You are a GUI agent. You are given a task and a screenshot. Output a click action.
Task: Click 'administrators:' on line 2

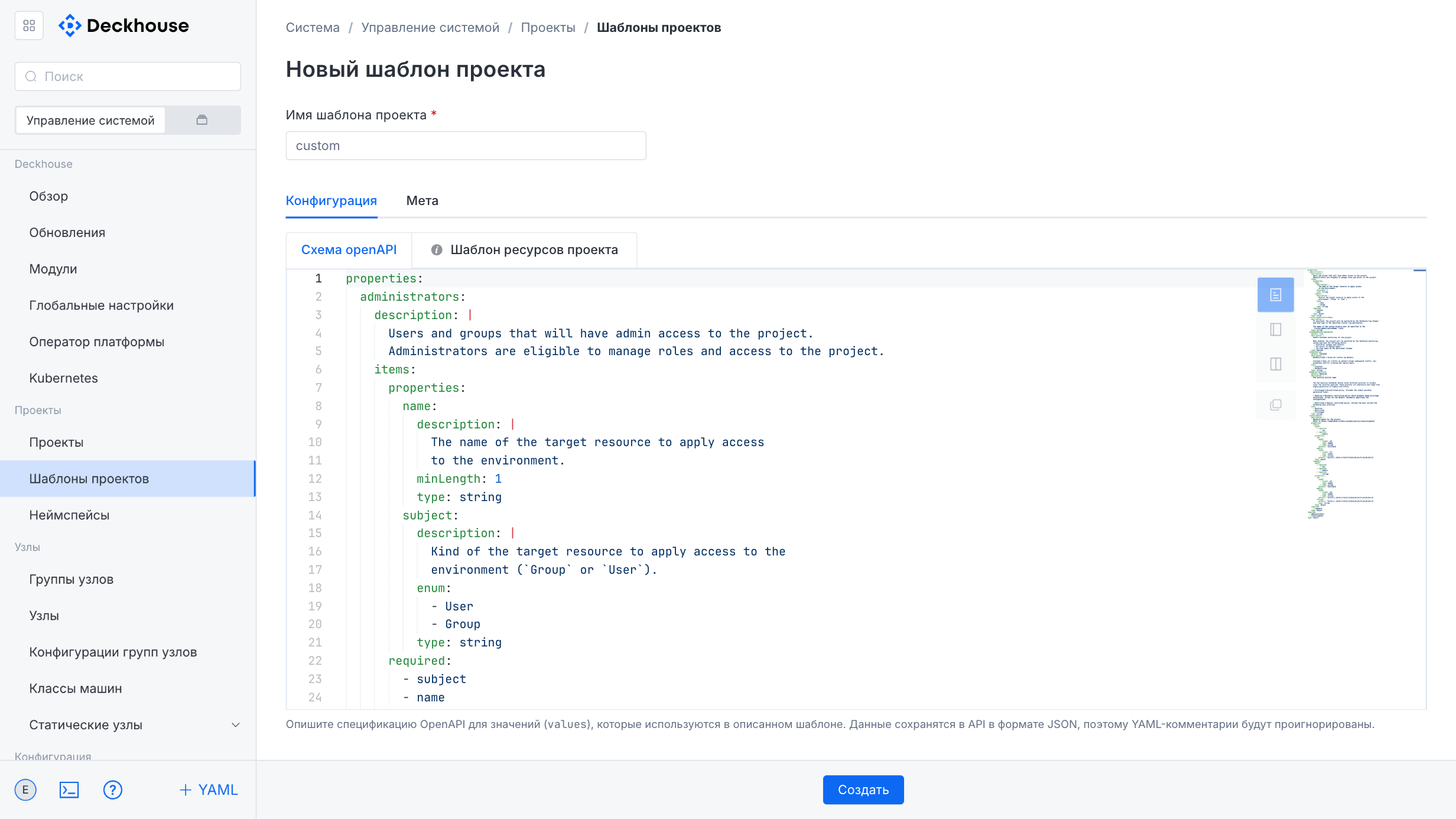[x=412, y=297]
